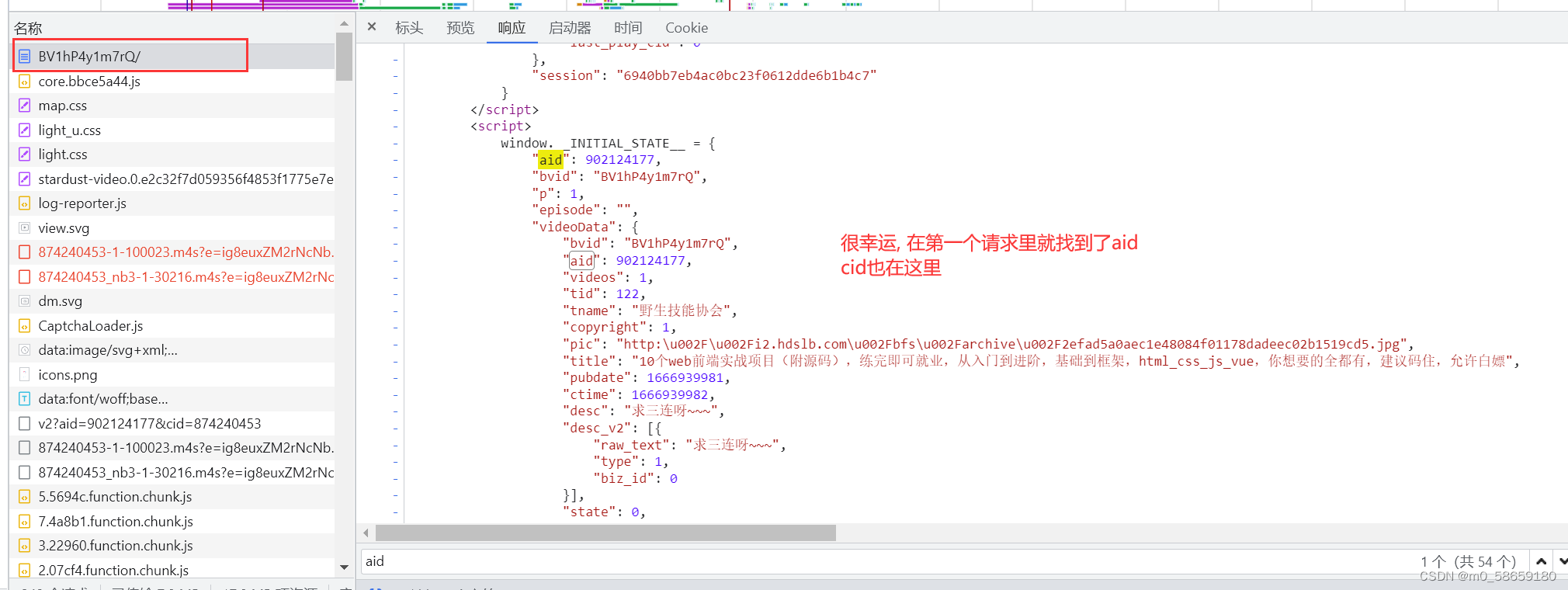Click the highlighted "aid" key in response
This screenshot has width=1568, height=590.
click(550, 160)
